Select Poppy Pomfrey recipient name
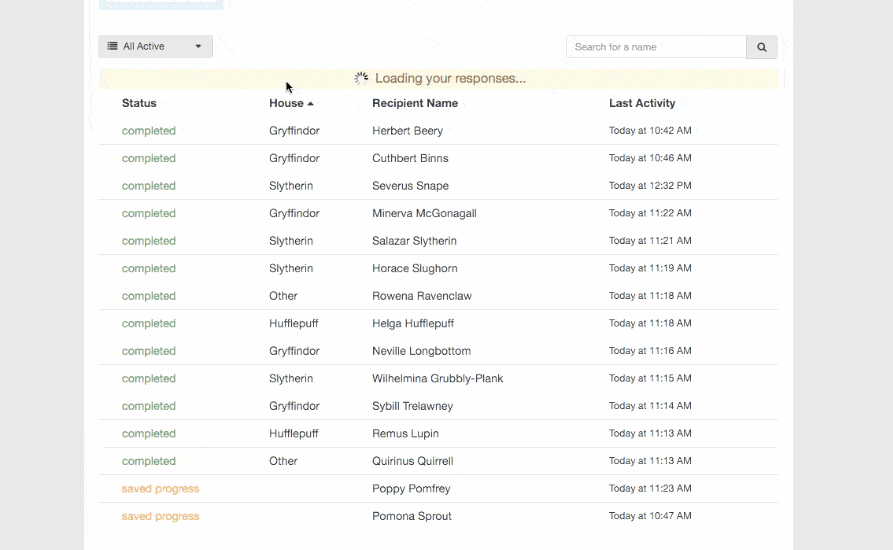The width and height of the screenshot is (893, 550). point(411,489)
